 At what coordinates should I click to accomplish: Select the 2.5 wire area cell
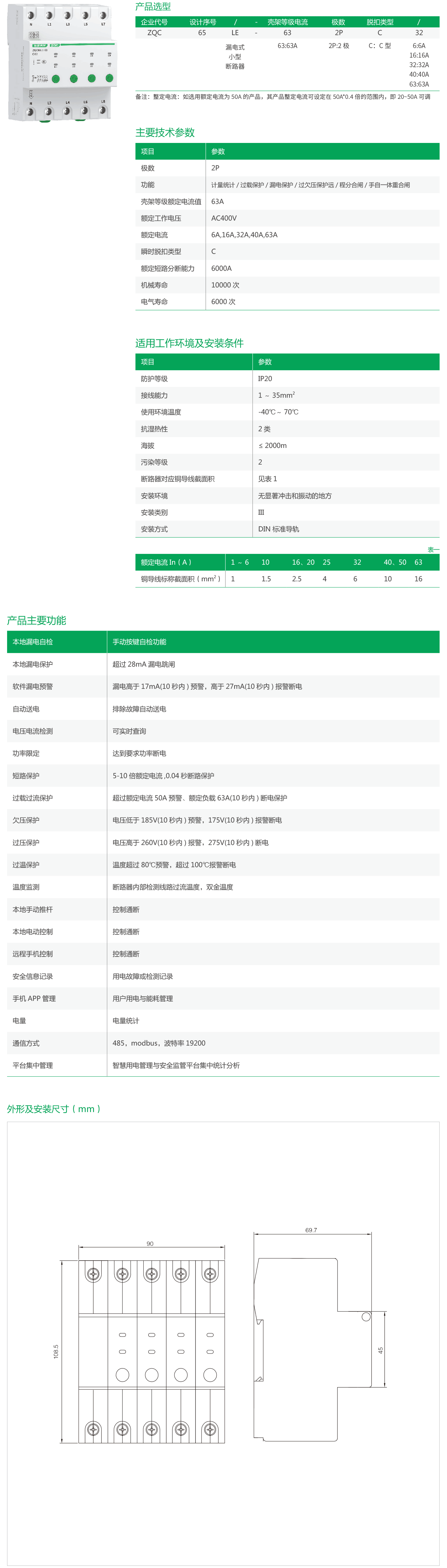297,579
